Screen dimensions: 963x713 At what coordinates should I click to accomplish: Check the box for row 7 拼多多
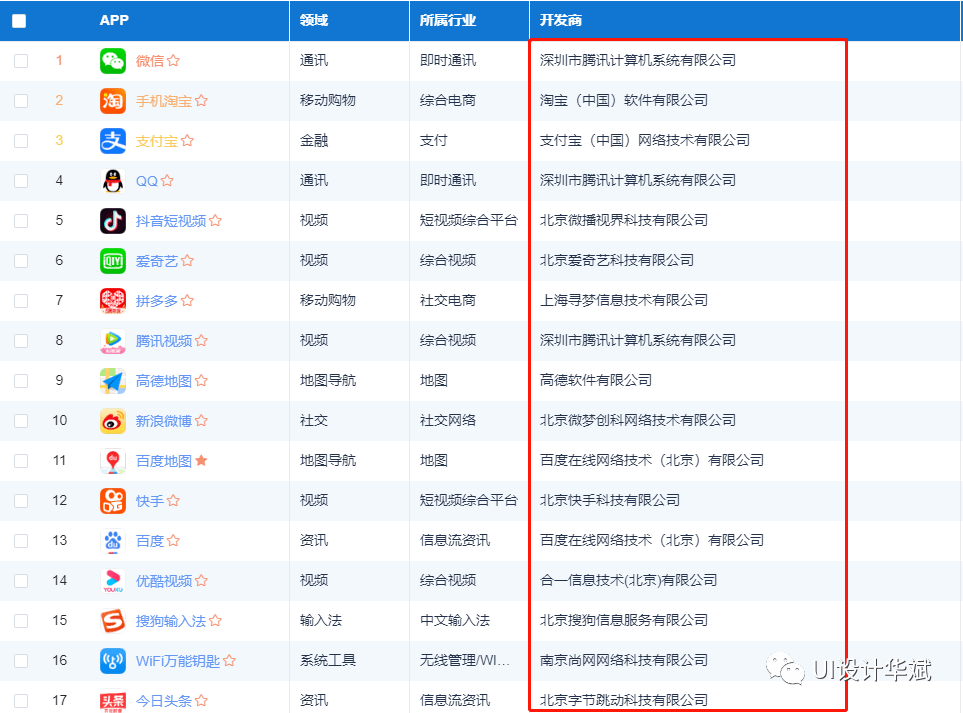coord(21,300)
